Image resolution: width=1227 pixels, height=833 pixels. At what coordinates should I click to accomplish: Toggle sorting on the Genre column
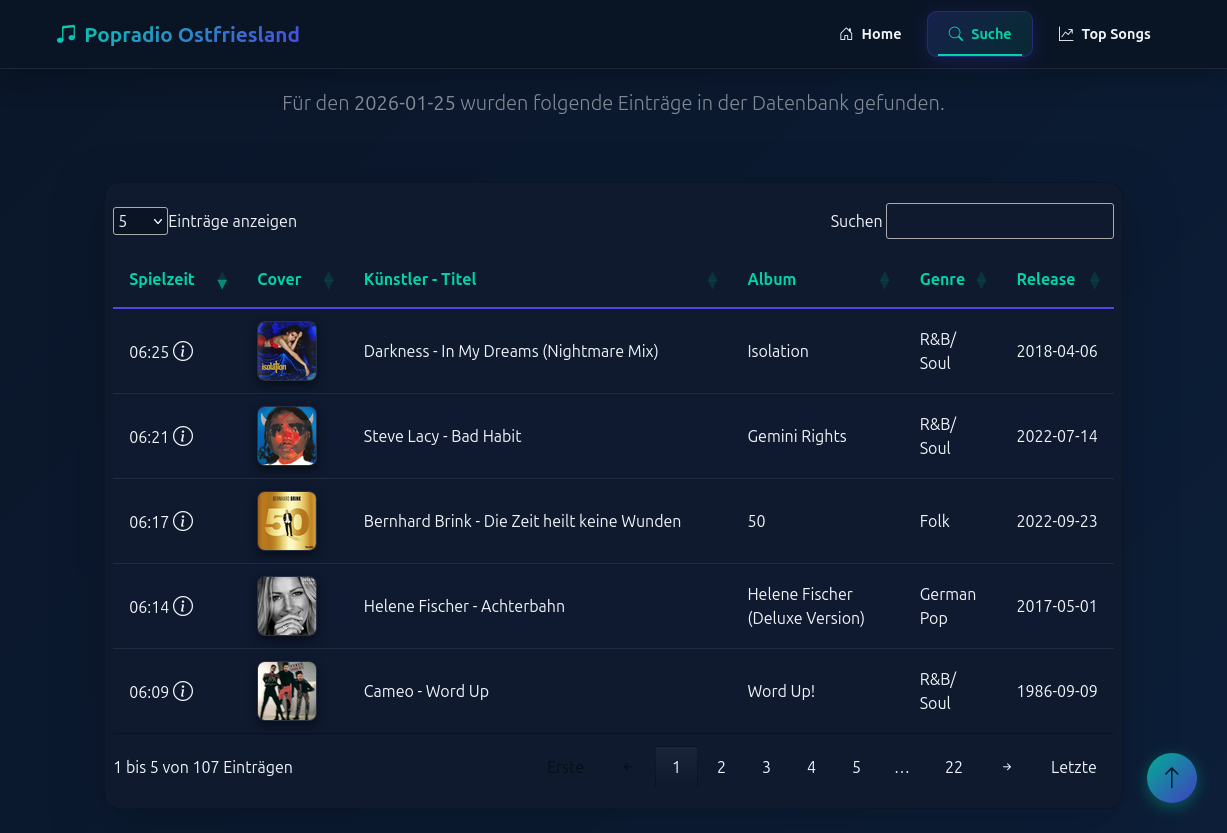[x=981, y=281]
